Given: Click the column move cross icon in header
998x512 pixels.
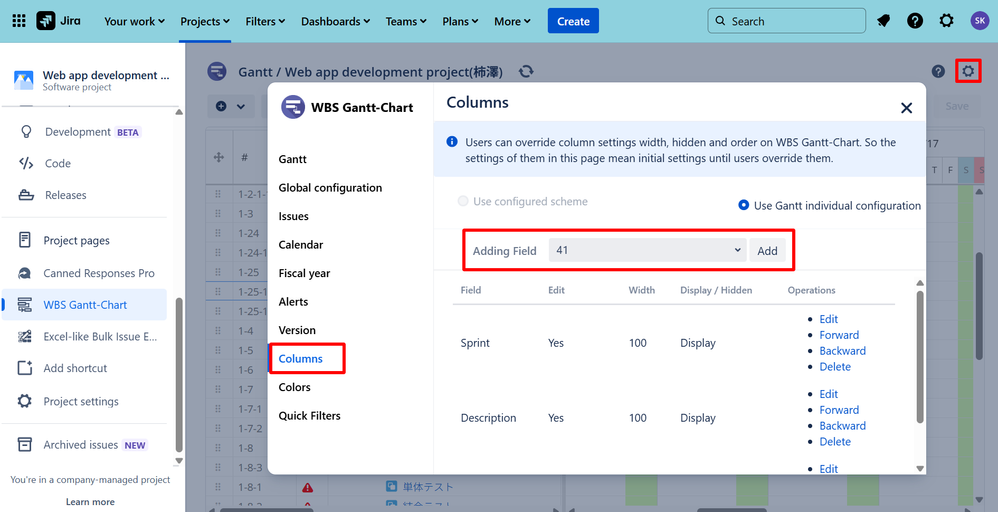Looking at the screenshot, I should pos(218,157).
